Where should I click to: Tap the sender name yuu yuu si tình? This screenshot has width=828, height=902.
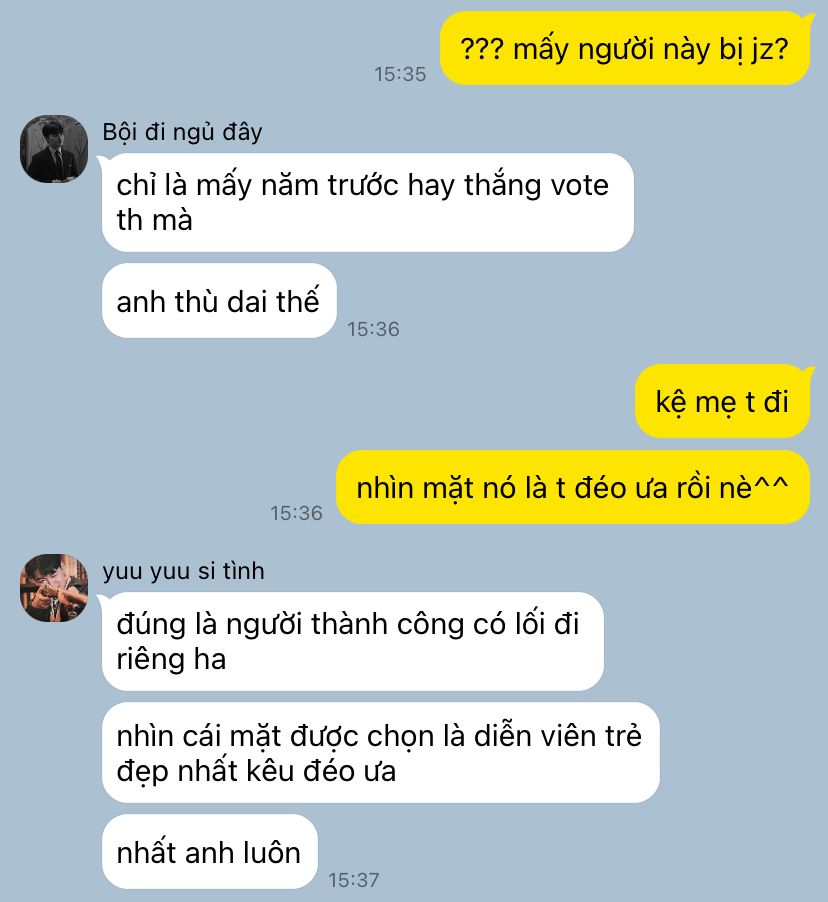184,571
